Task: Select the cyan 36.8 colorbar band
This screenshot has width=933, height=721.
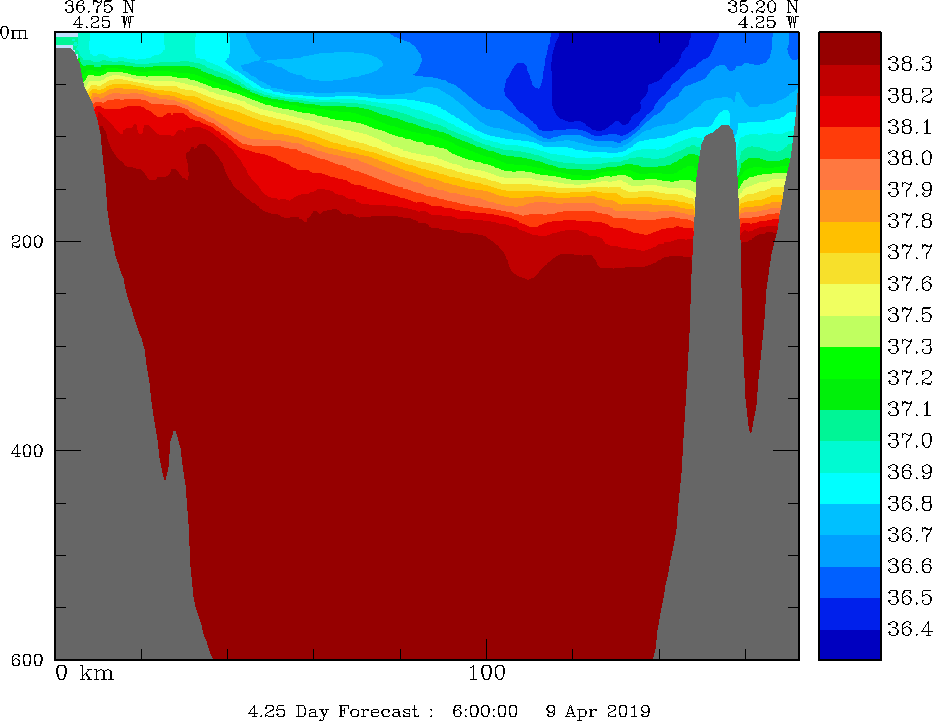Action: pos(850,488)
